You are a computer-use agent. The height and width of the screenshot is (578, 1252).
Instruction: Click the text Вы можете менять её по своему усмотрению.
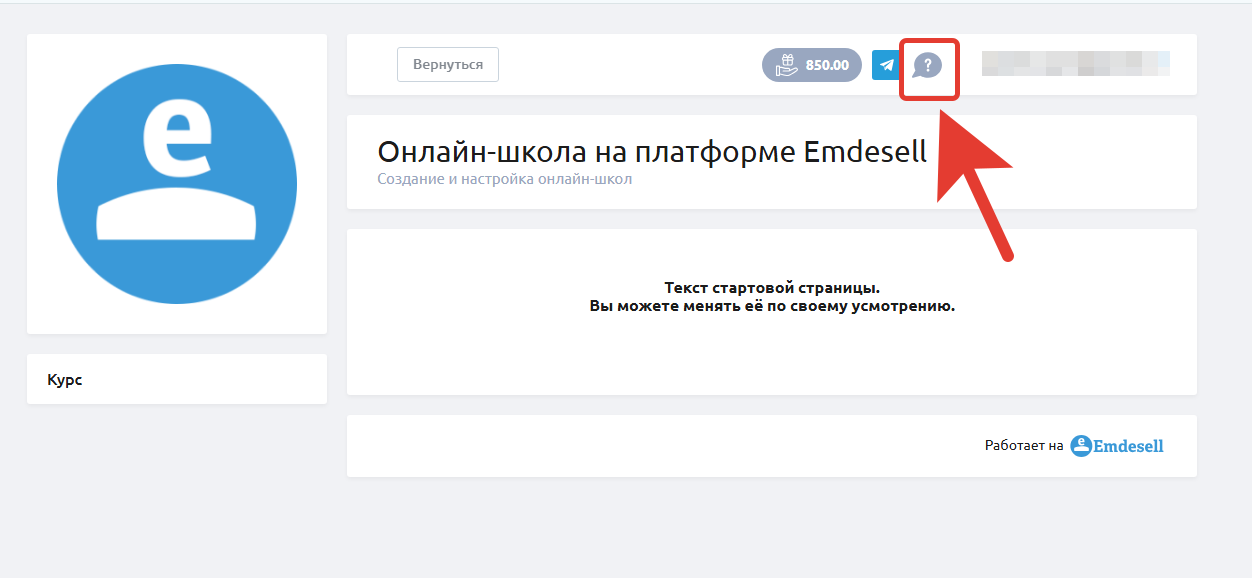(x=772, y=306)
